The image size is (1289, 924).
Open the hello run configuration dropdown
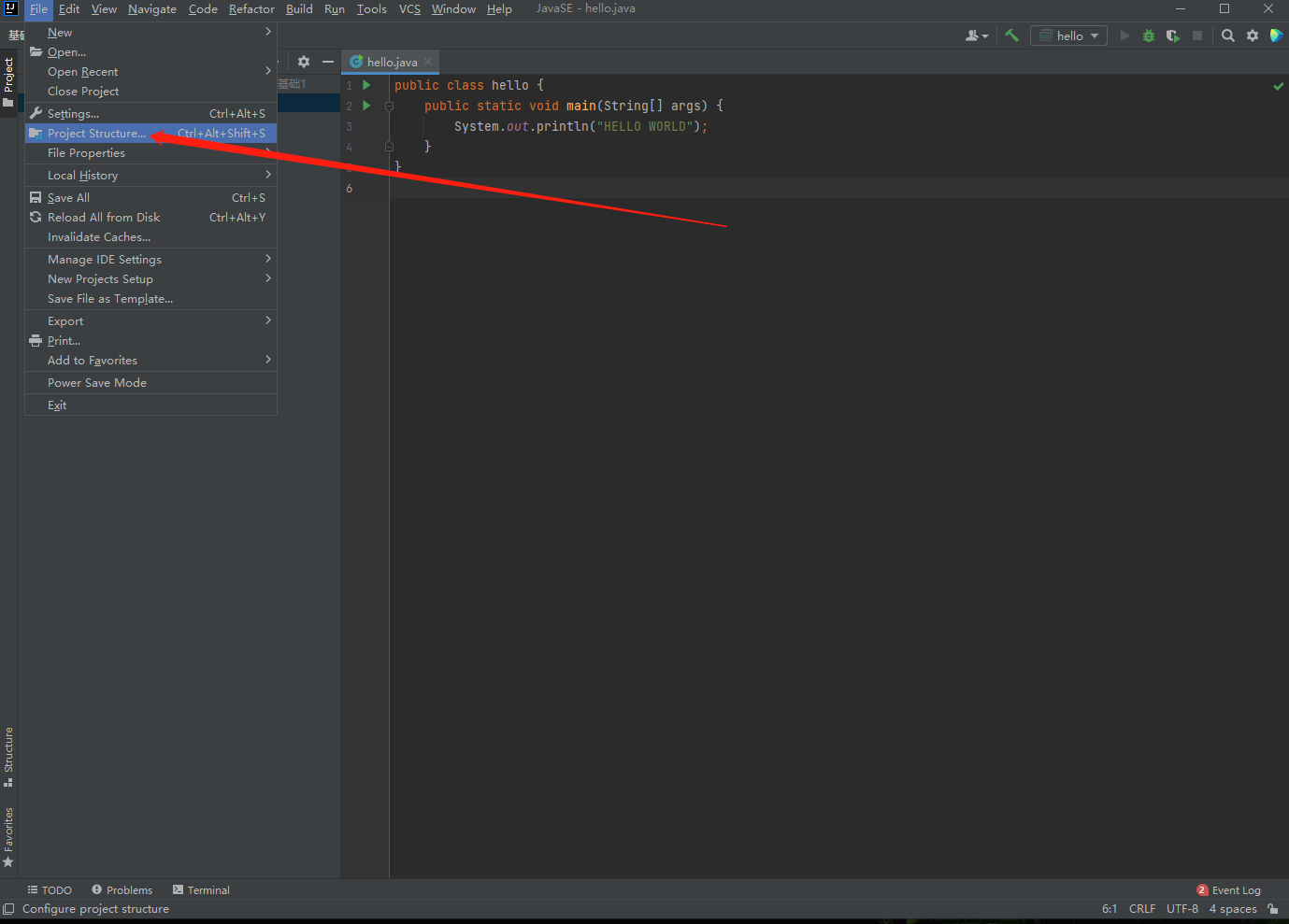(x=1069, y=36)
